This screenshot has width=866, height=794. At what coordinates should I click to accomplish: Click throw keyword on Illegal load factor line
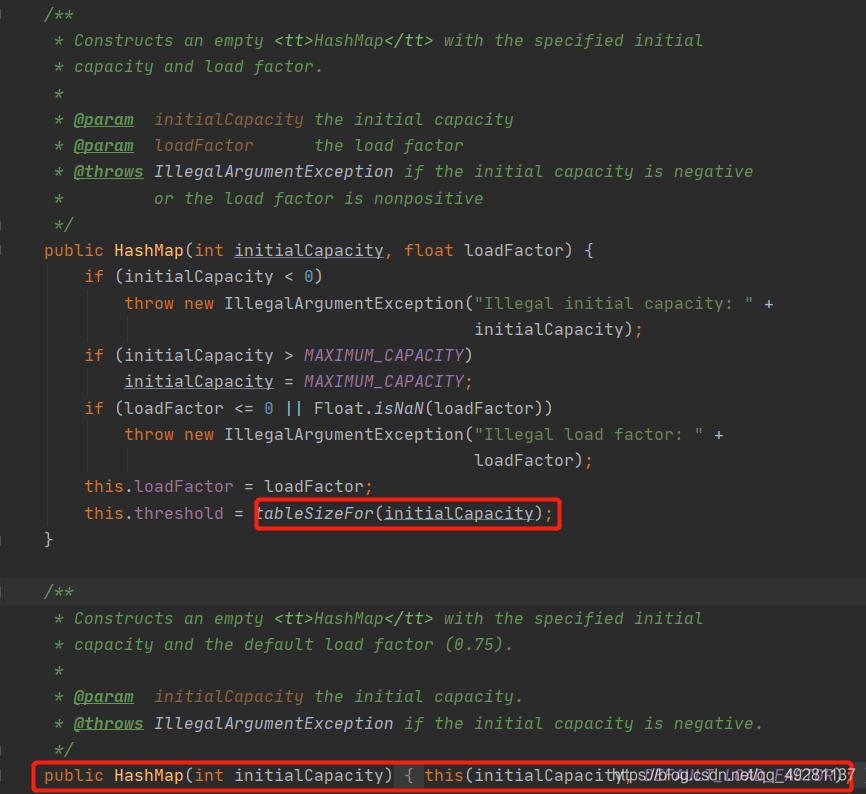(x=149, y=435)
